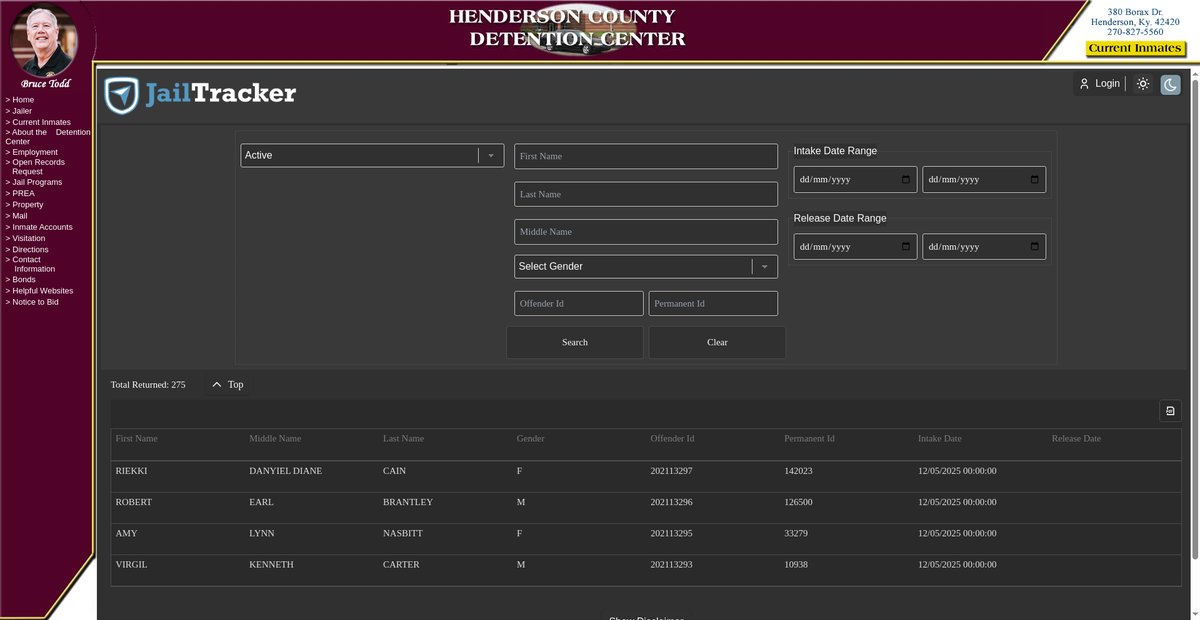1200x620 pixels.
Task: Open calendar picker for Intake end date
Action: [x=1035, y=180]
